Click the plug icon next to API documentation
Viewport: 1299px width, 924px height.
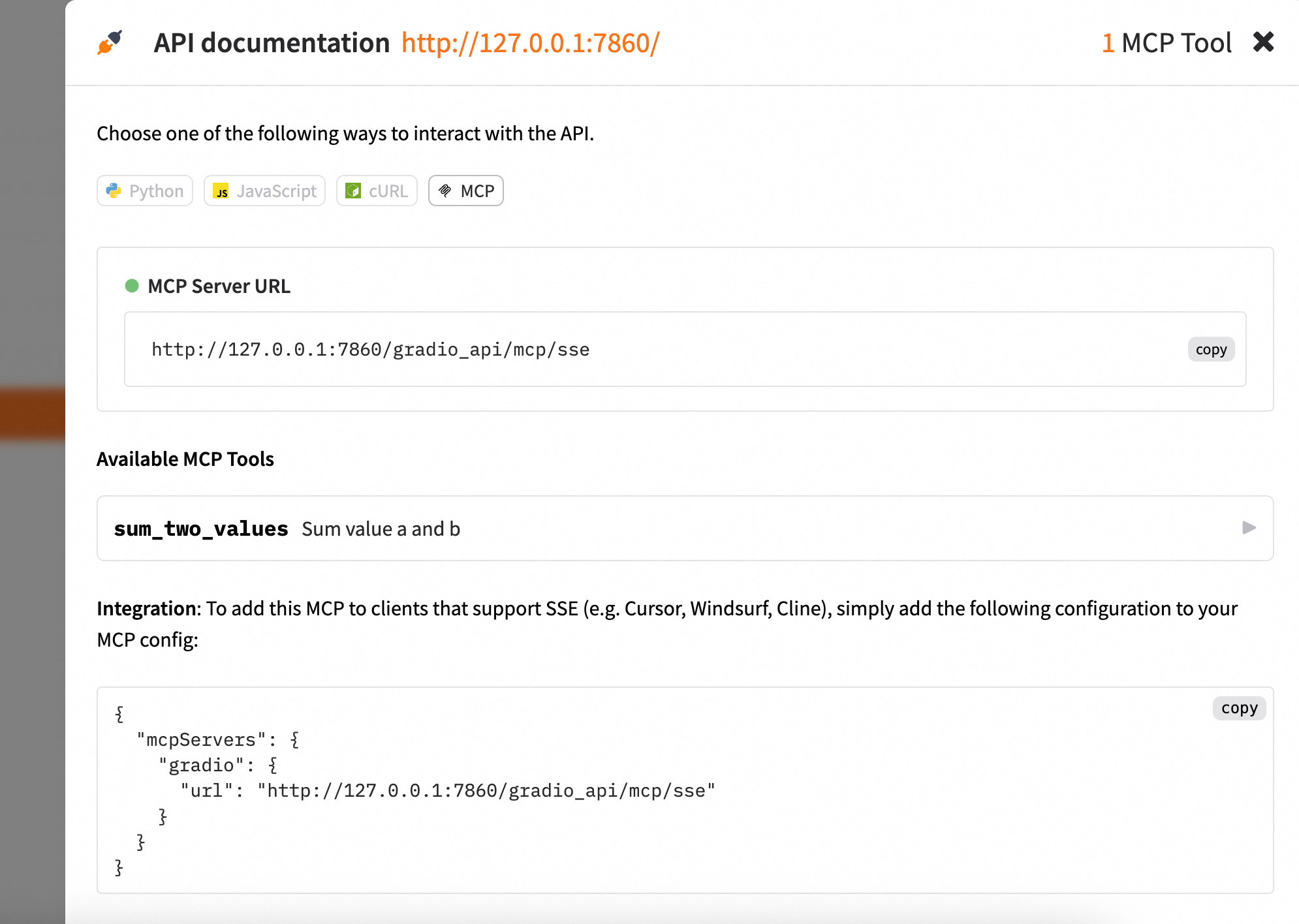(109, 42)
